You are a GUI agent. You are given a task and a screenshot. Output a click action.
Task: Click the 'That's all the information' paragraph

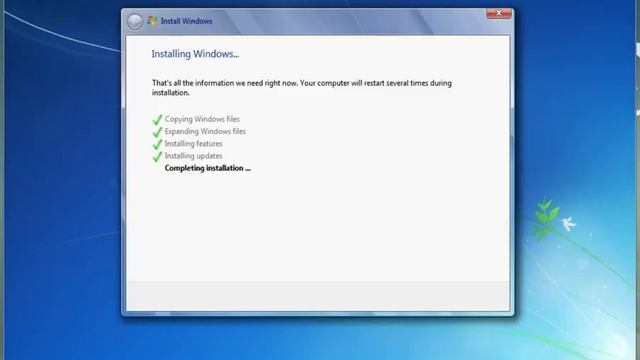[302, 88]
